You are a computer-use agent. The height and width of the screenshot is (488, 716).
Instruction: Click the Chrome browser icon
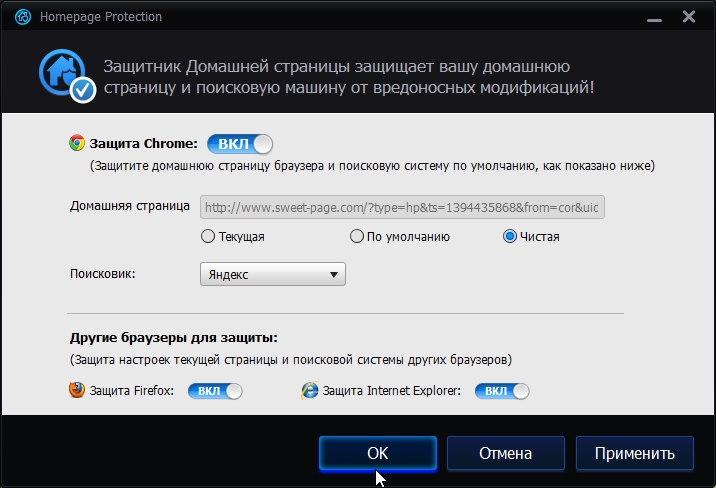coord(77,143)
